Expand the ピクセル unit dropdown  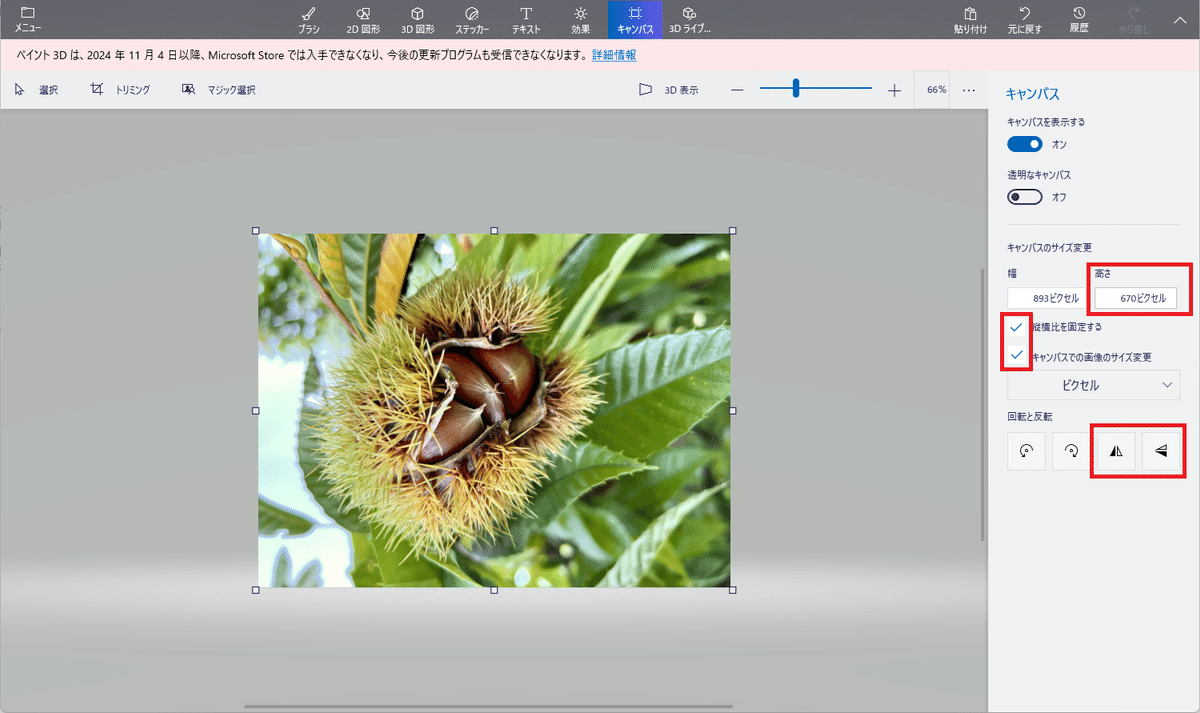point(1093,385)
